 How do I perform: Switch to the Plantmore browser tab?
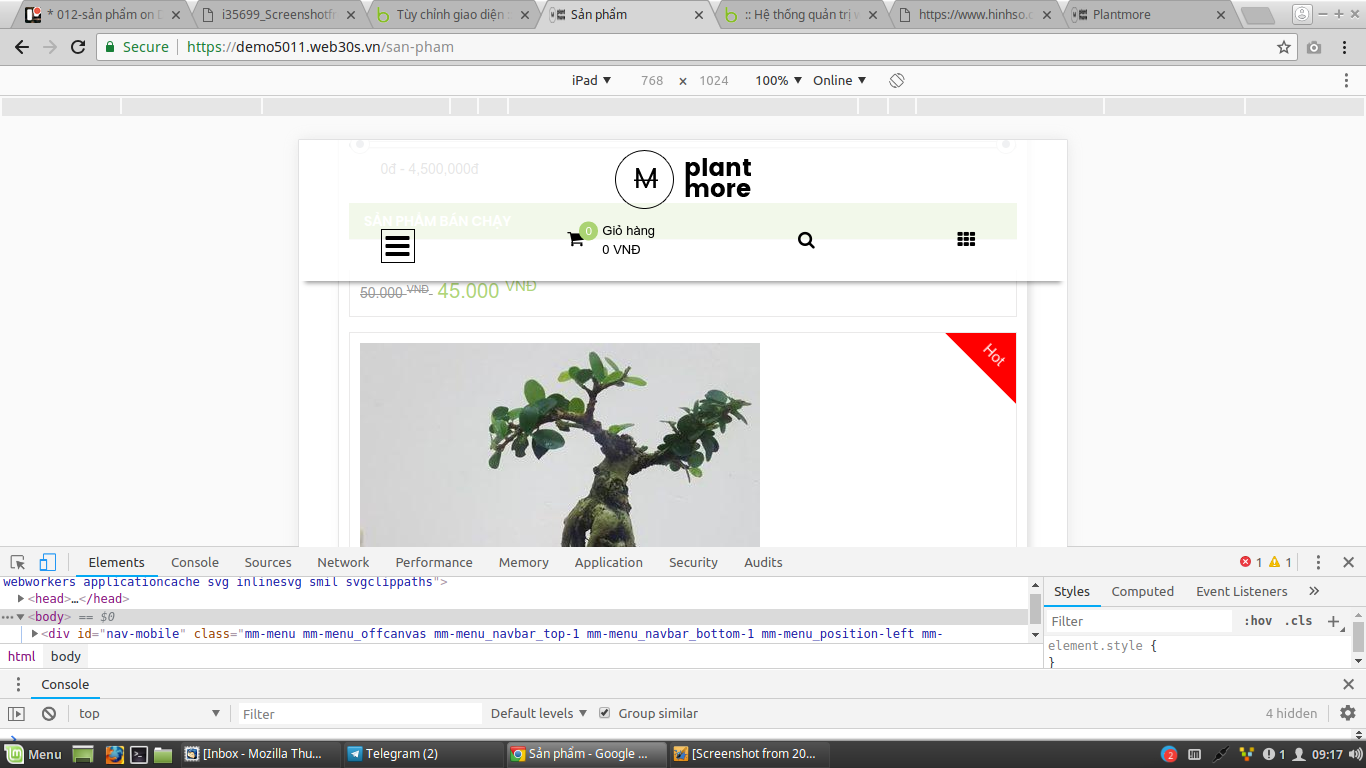point(1150,15)
